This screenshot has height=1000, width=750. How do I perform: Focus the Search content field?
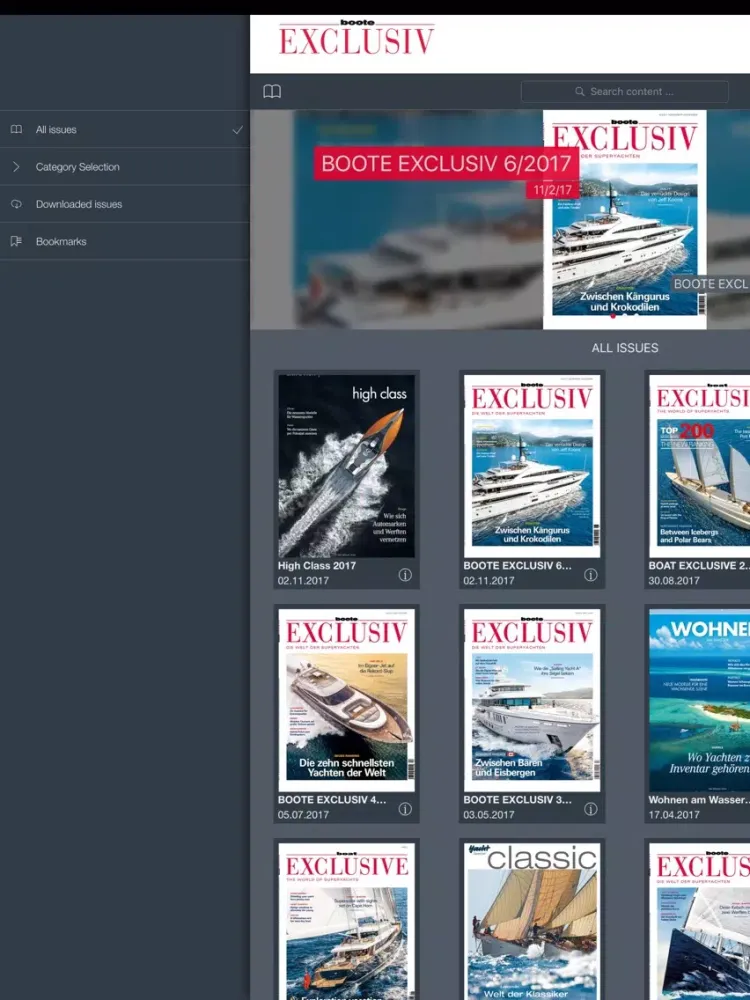pos(624,91)
